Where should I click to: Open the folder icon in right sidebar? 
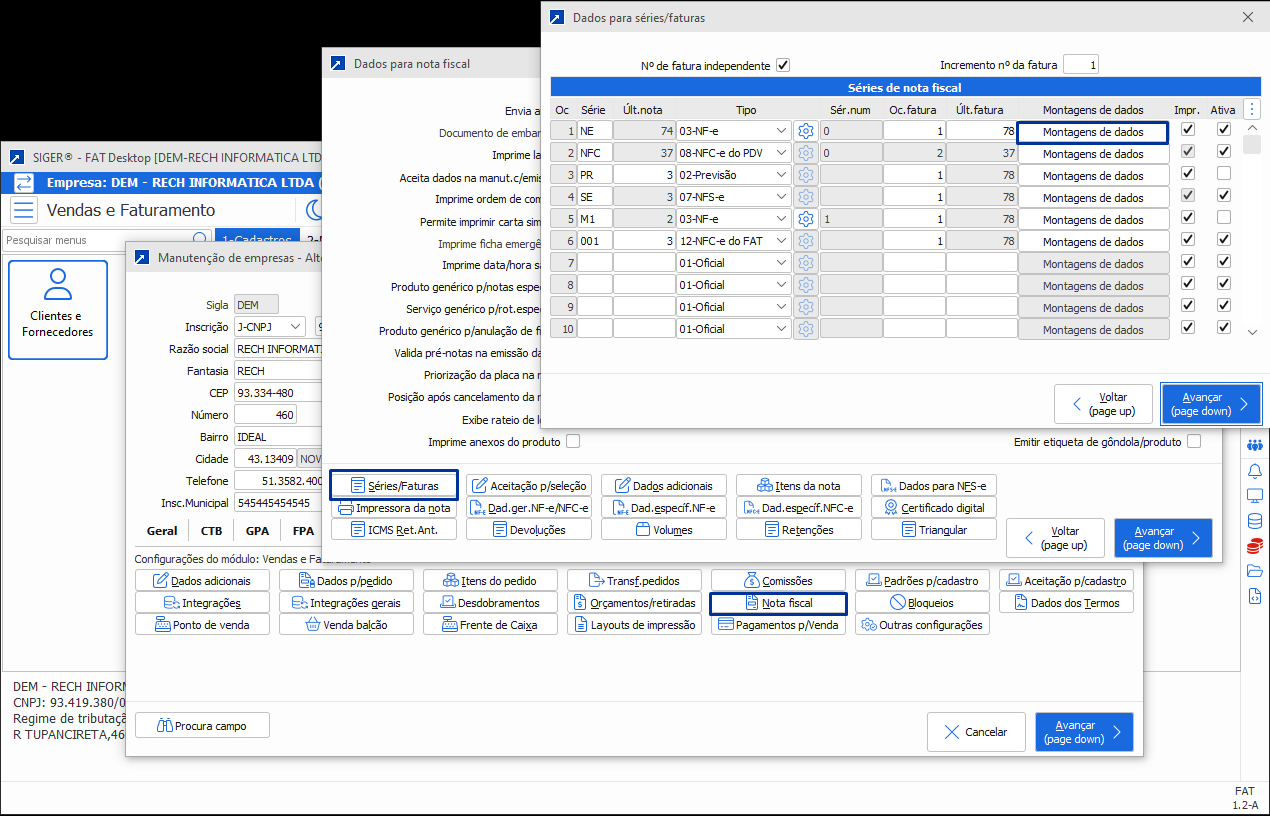click(1254, 571)
